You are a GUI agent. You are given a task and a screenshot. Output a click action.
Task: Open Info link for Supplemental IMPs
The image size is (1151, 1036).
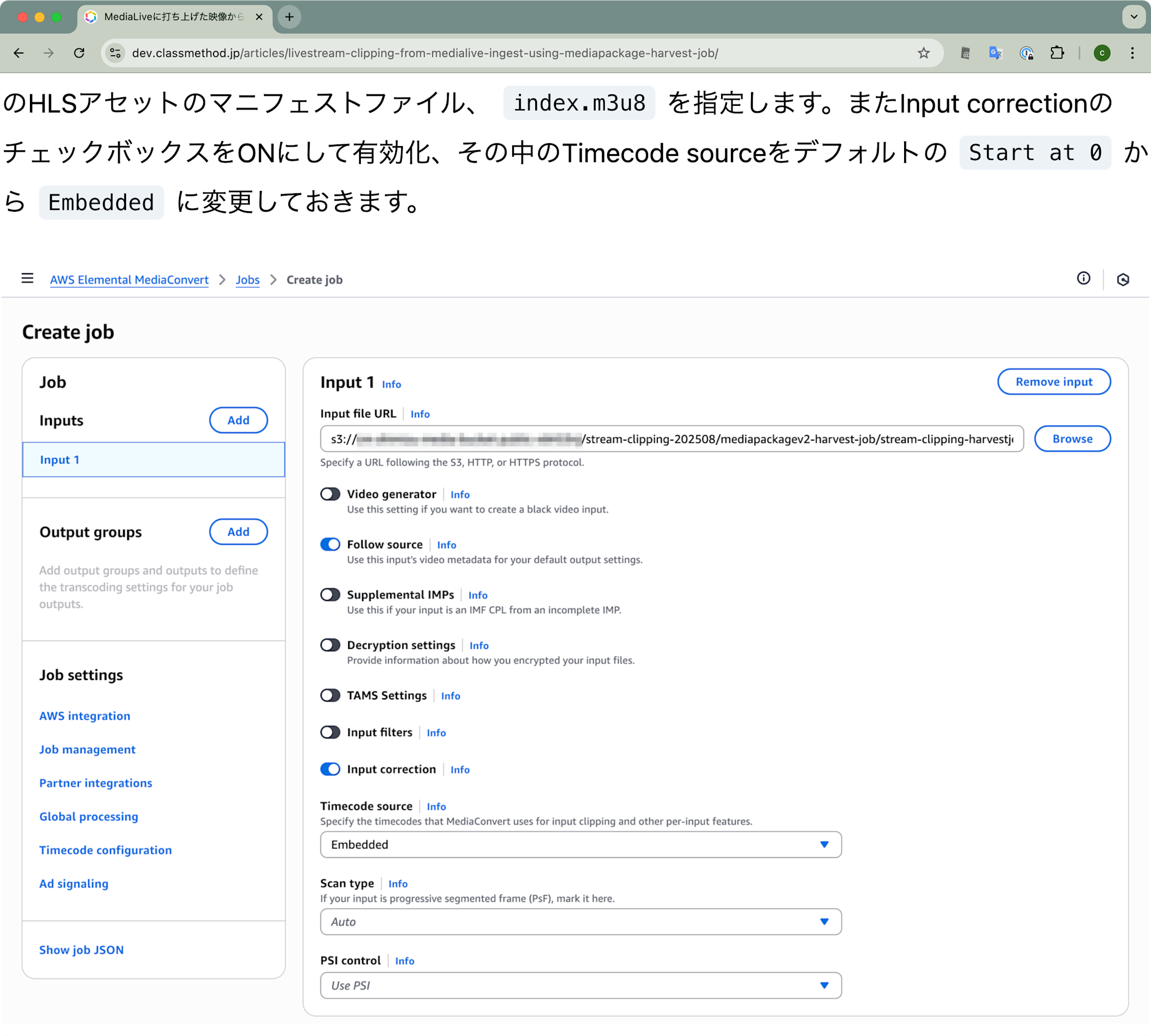point(478,595)
